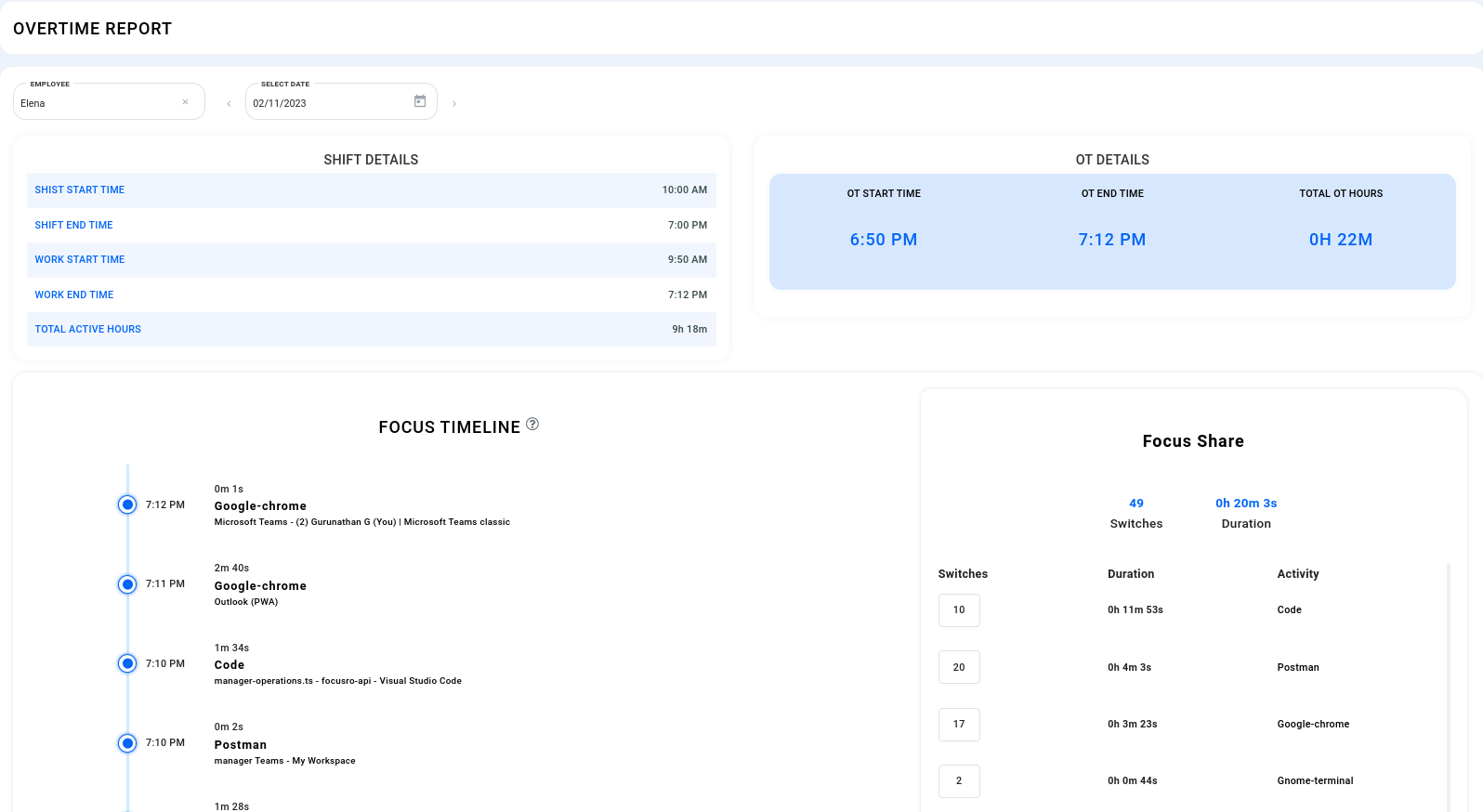Click the 10:00 AM shift start value
Viewport: 1483px width, 812px height.
pos(685,190)
